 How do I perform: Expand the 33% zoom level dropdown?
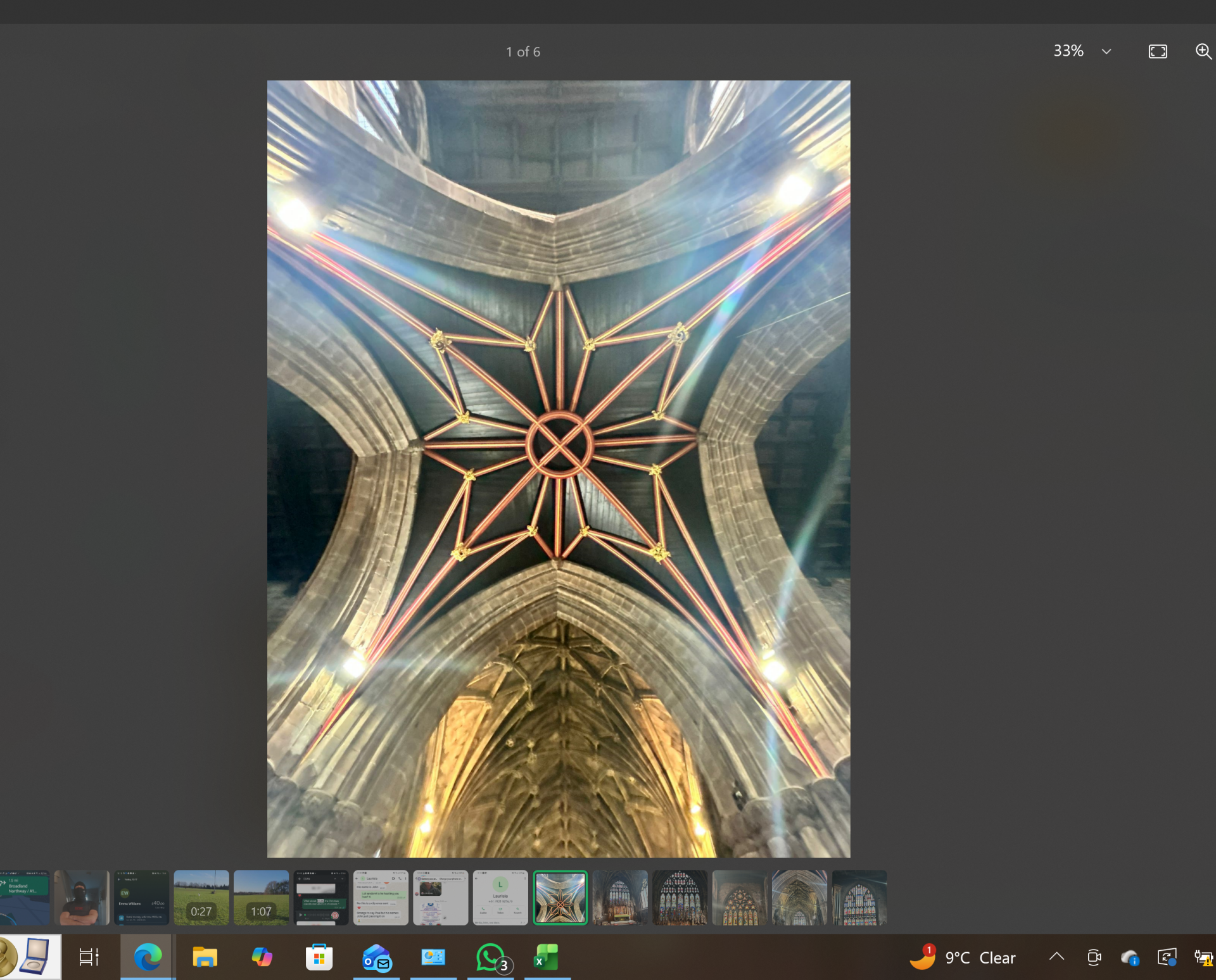point(1106,51)
